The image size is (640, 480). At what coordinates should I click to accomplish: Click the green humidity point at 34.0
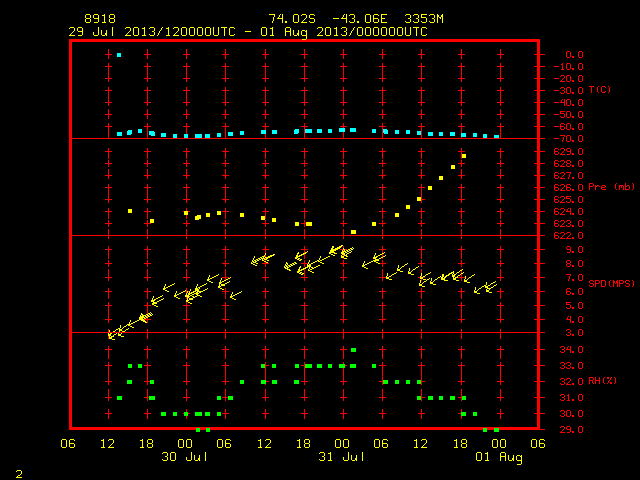[x=353, y=350]
